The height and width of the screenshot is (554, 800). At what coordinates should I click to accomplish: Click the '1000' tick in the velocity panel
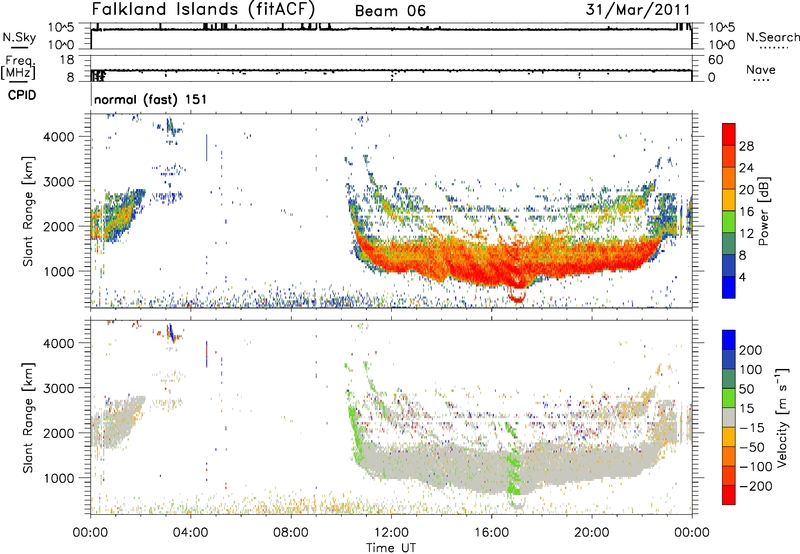(x=59, y=478)
